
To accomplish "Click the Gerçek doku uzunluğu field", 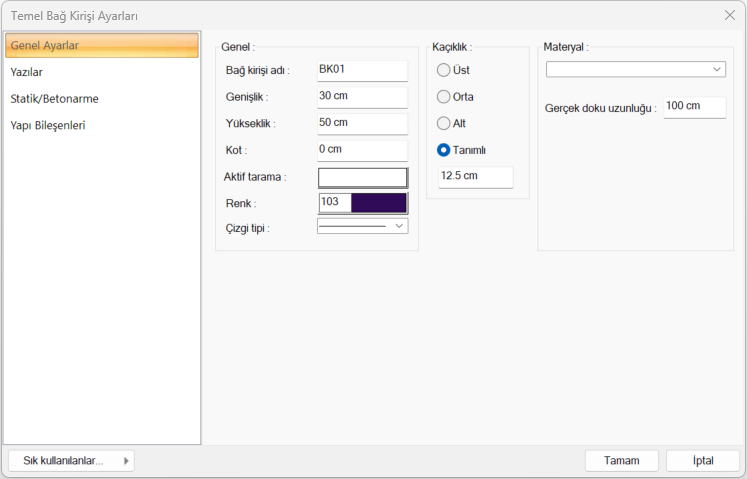I will tap(694, 106).
